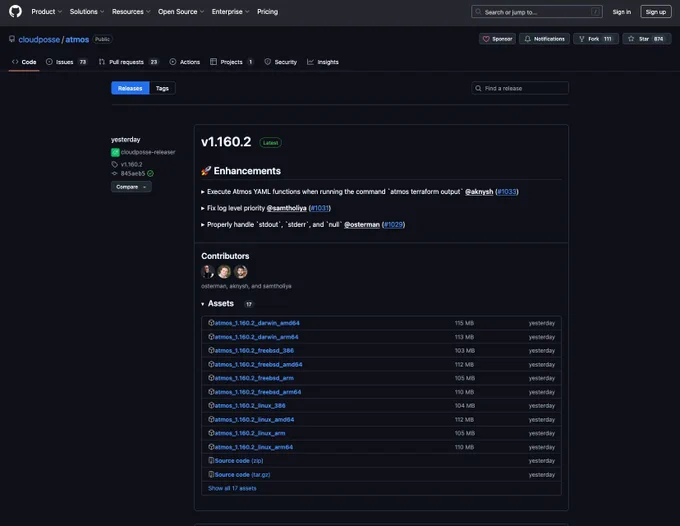Viewport: 680px width, 526px height.
Task: Open pull request #1031
Action: 320,208
